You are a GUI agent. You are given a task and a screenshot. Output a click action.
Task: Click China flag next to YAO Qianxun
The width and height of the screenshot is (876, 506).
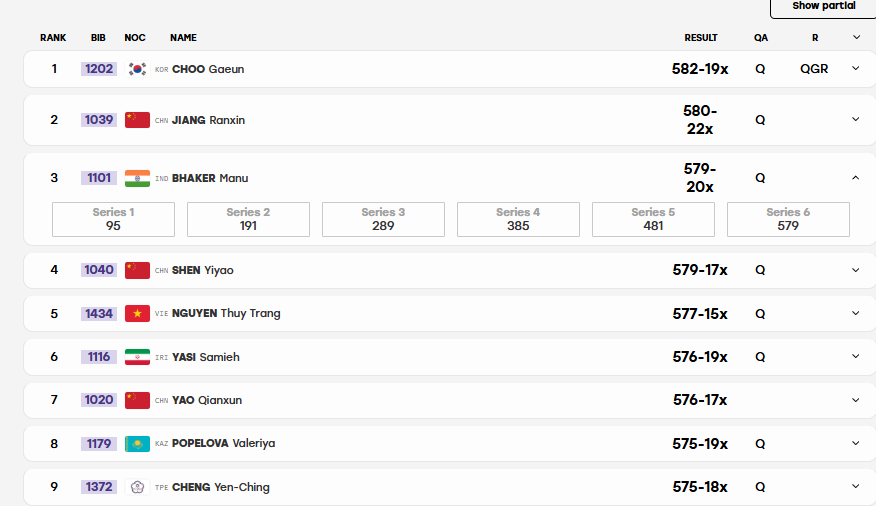(x=137, y=400)
